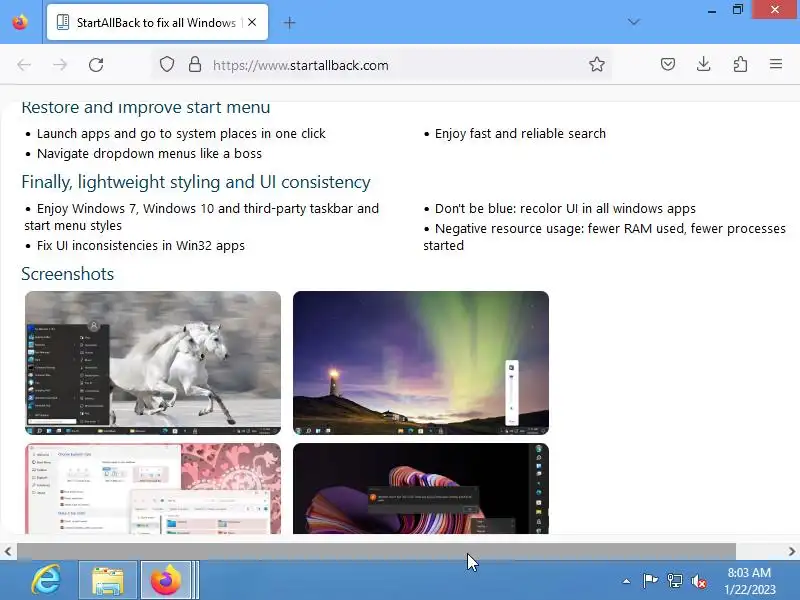Open the muted volume tray icon
The width and height of the screenshot is (800, 600).
point(698,581)
